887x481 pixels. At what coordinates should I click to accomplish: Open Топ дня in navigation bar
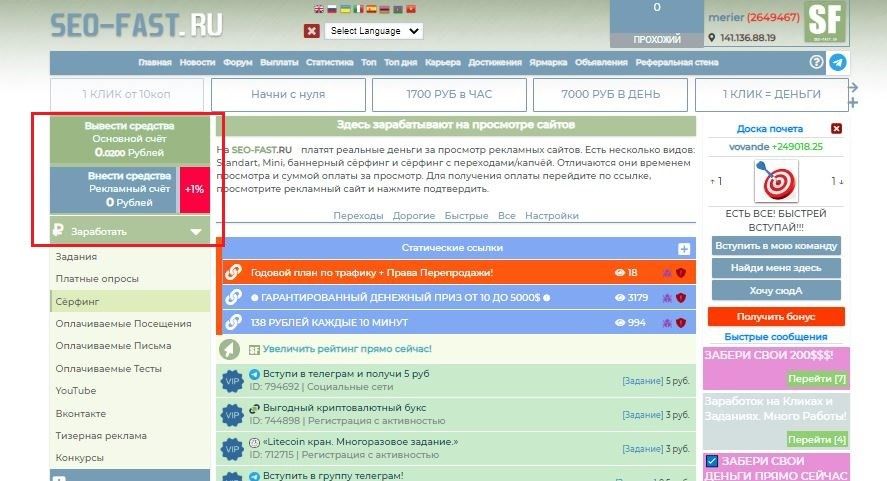pyautogui.click(x=401, y=62)
